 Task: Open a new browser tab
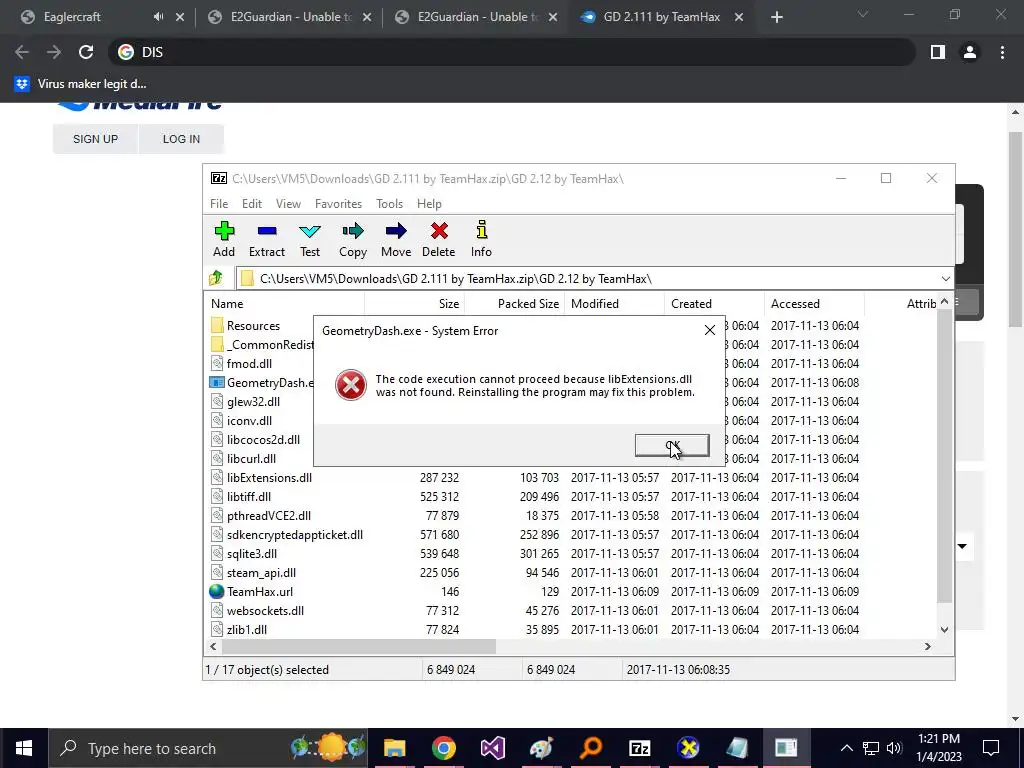tap(776, 17)
